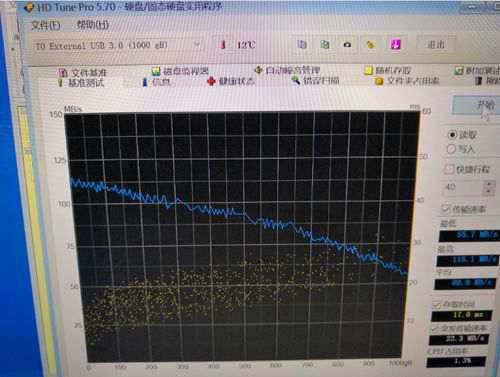Switch to the 磁盘监视器 tab
The width and height of the screenshot is (500, 377).
coord(180,71)
